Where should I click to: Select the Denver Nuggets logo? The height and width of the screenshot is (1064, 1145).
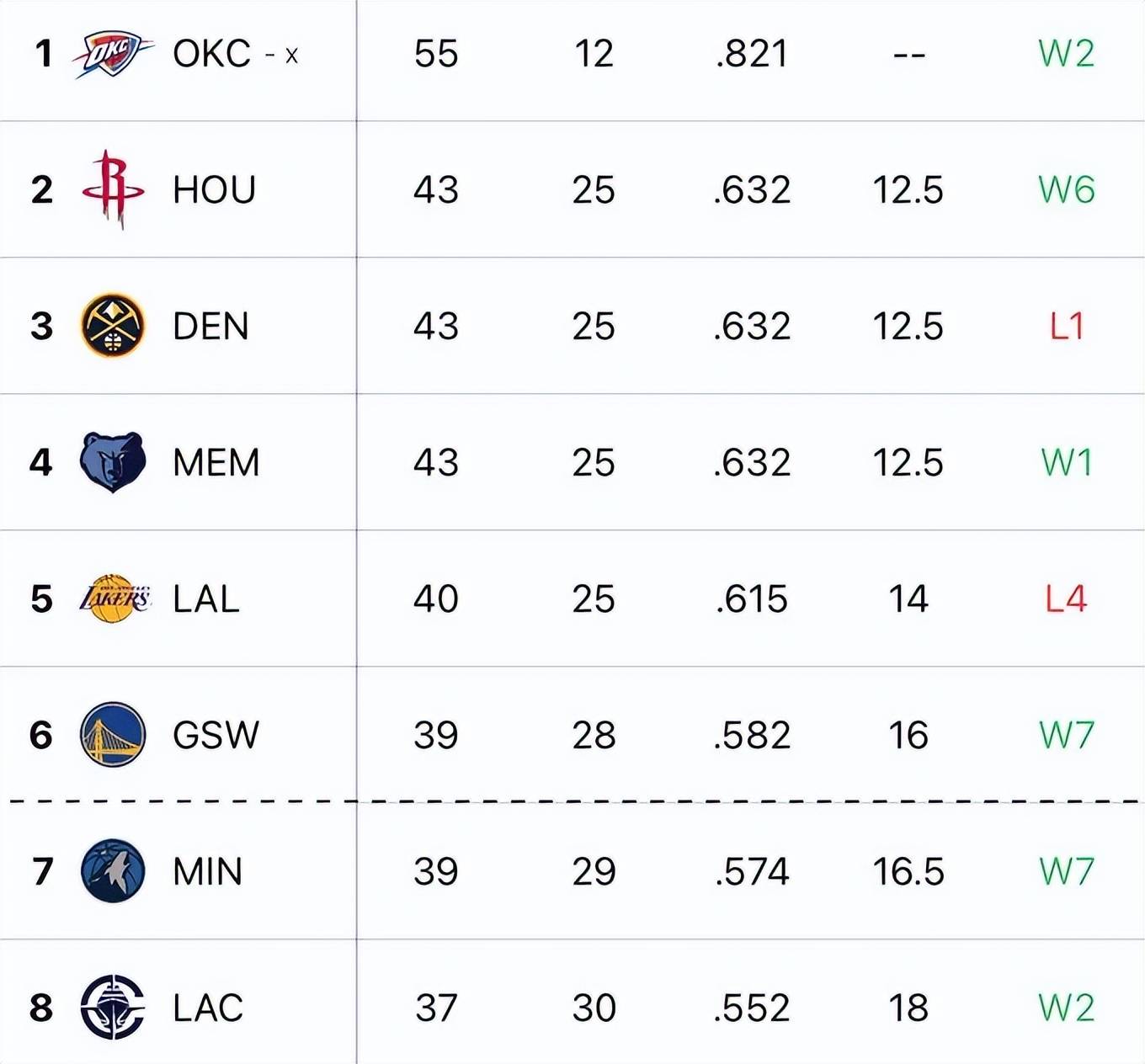[113, 326]
